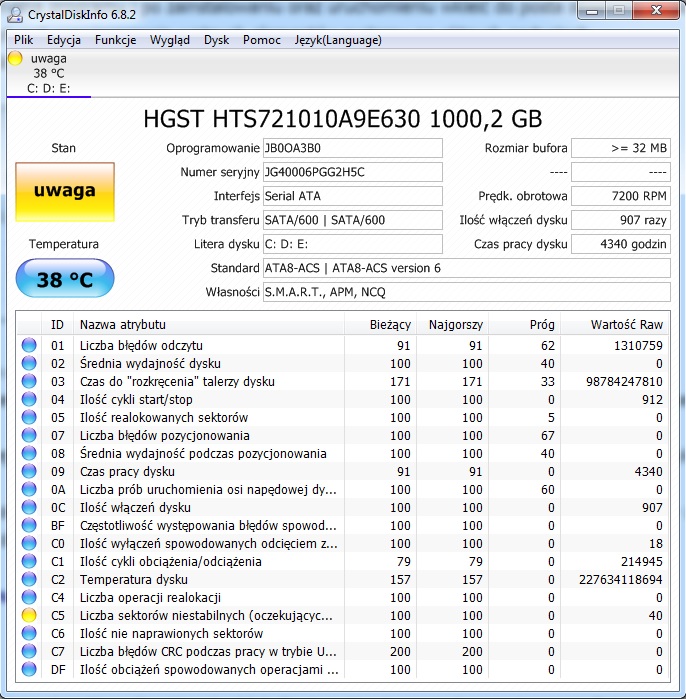Click blue status icon for attribute 04

29,399
